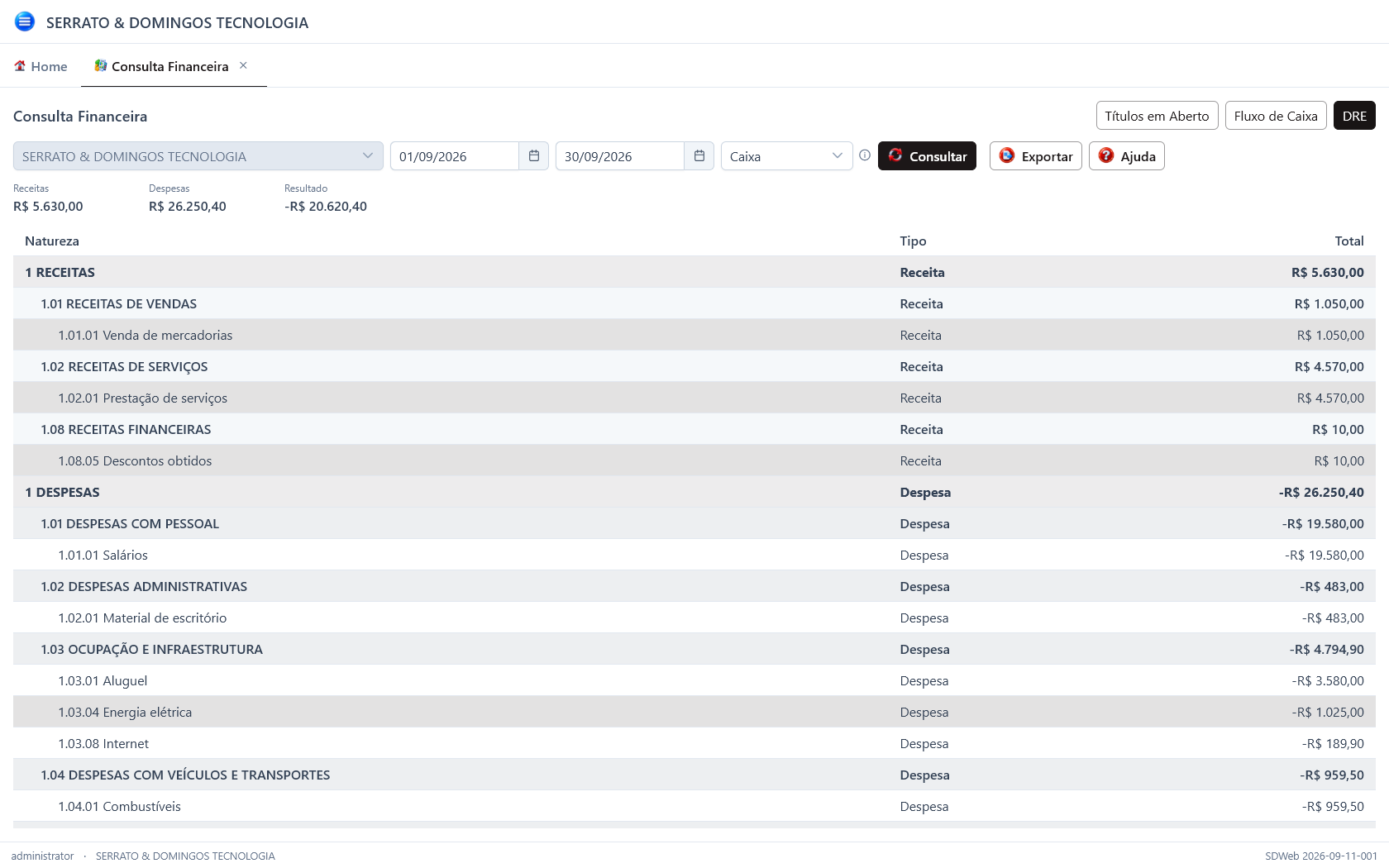Click the Exportar button icon
This screenshot has width=1389, height=868.
[1007, 155]
